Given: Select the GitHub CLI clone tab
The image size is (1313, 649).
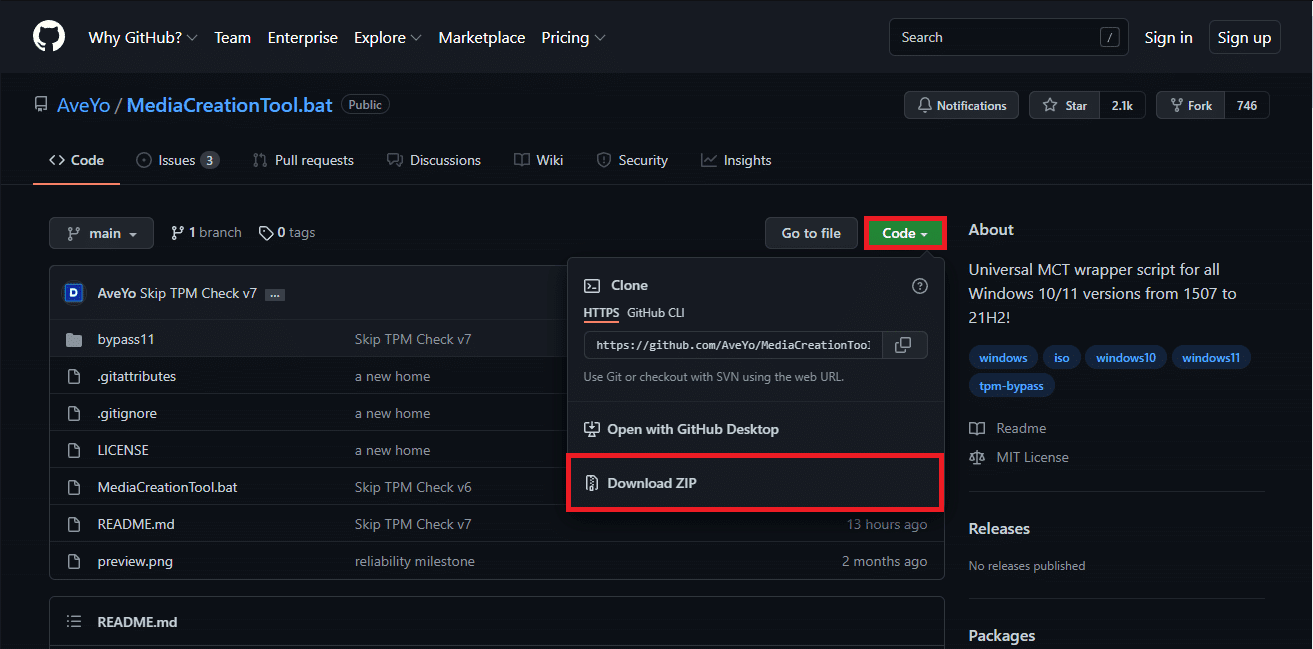Looking at the screenshot, I should point(656,313).
